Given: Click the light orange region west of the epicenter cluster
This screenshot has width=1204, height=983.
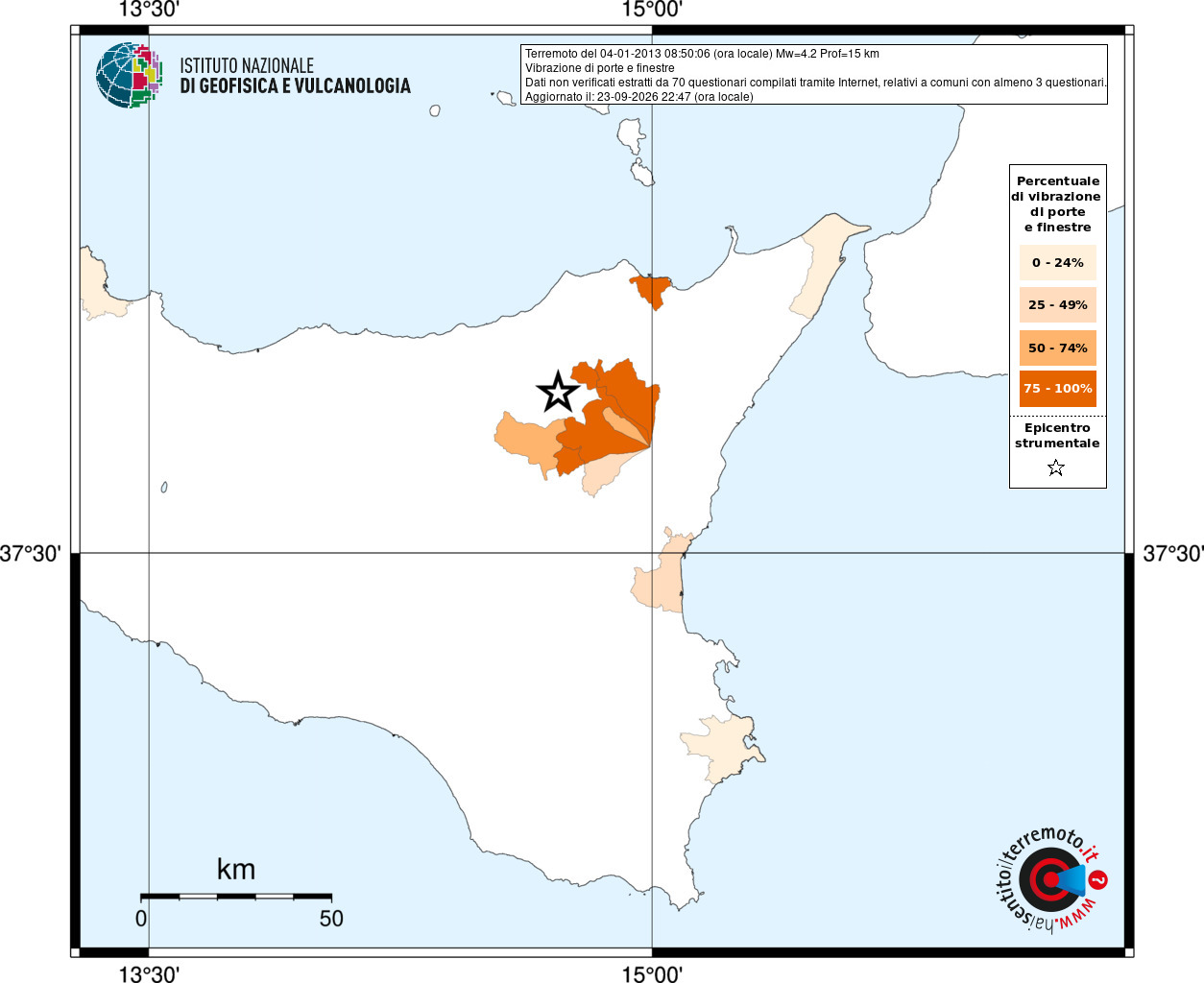Looking at the screenshot, I should coord(526,443).
